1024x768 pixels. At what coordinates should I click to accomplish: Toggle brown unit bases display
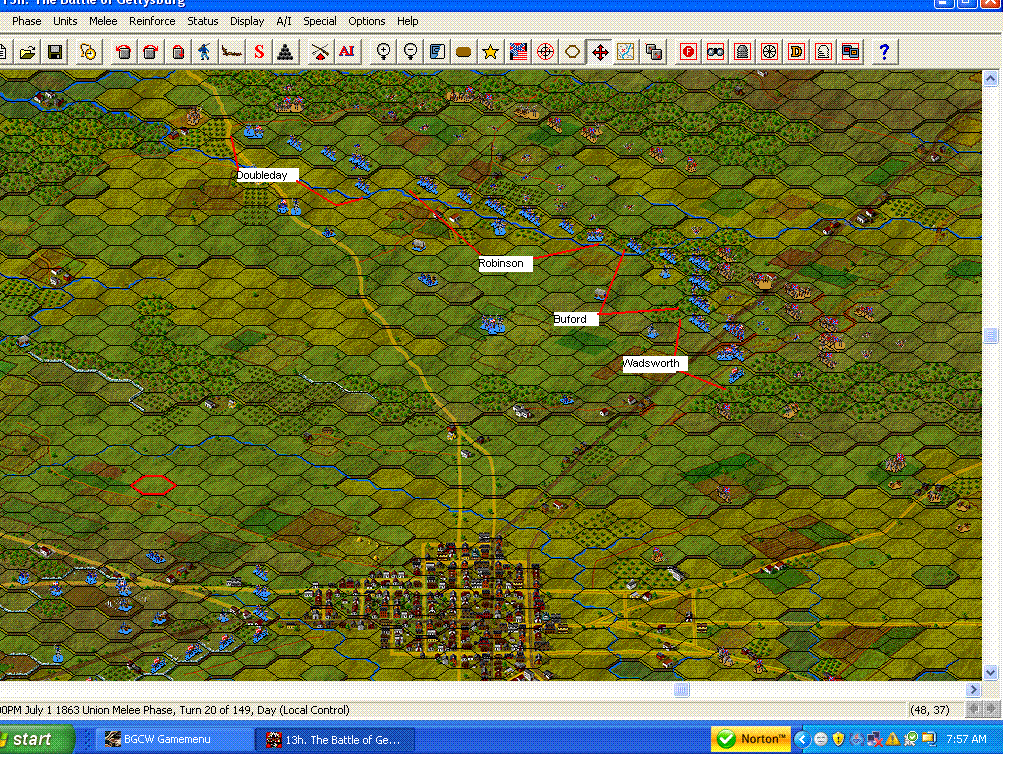[464, 52]
